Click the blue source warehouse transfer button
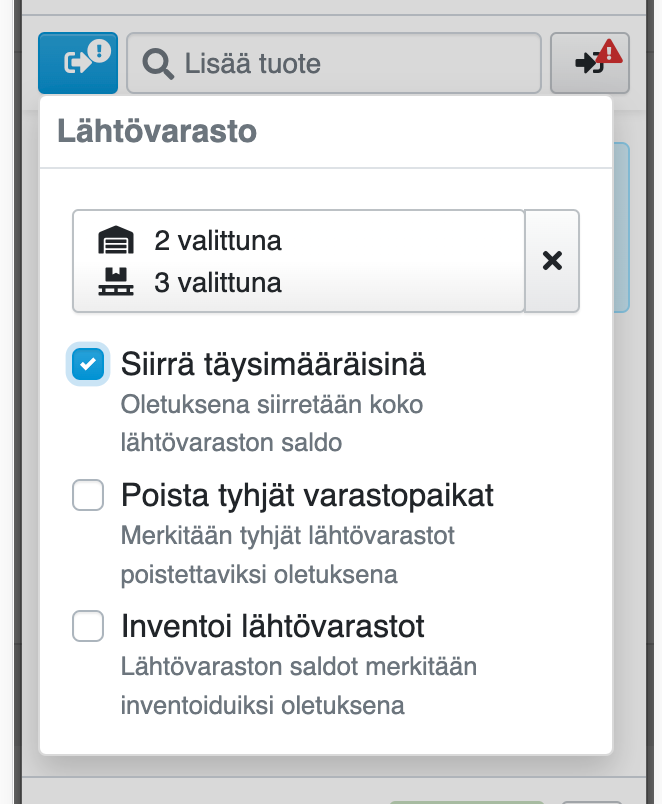The width and height of the screenshot is (662, 804). (x=77, y=63)
